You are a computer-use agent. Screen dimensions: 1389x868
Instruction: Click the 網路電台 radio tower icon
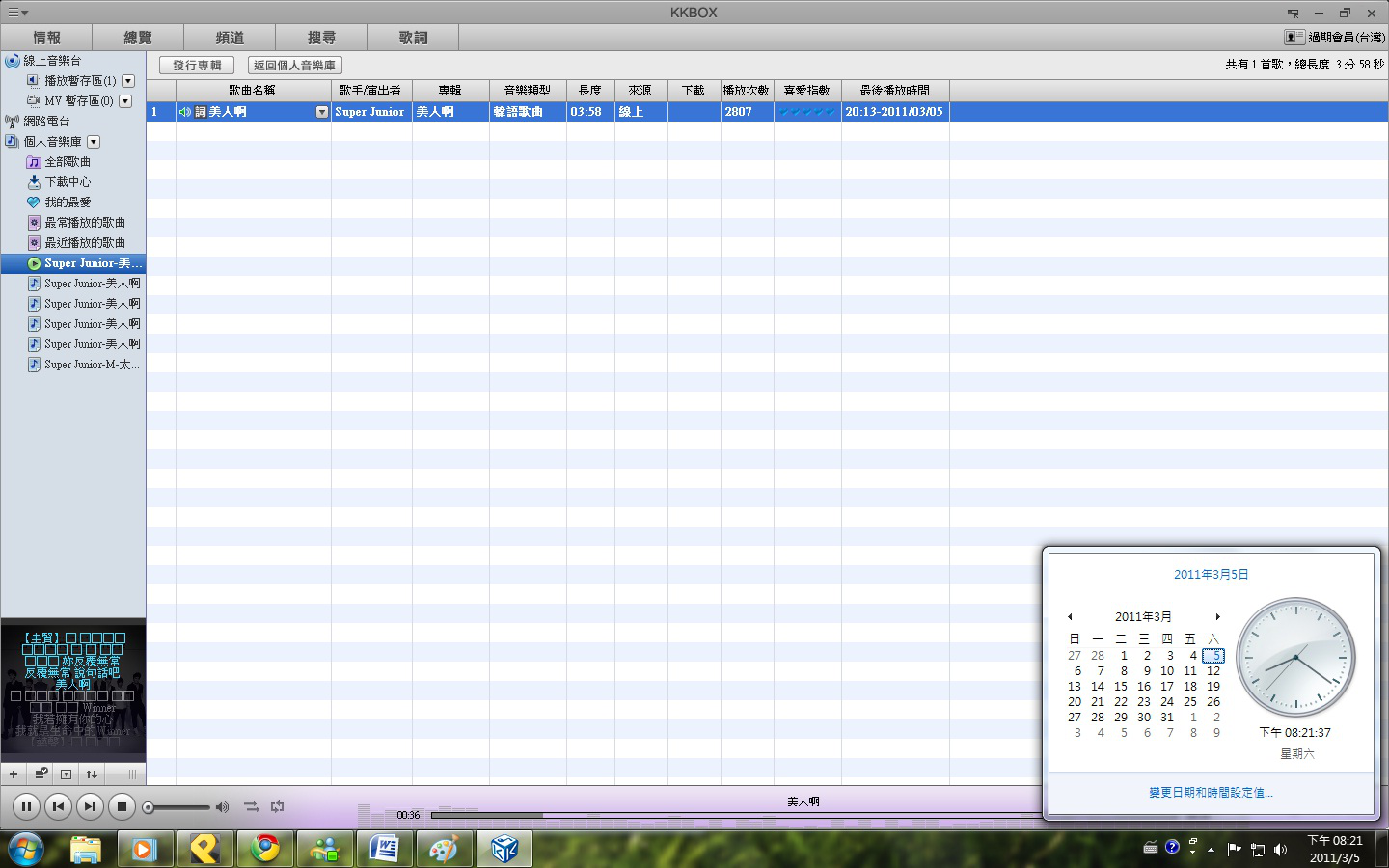point(13,122)
